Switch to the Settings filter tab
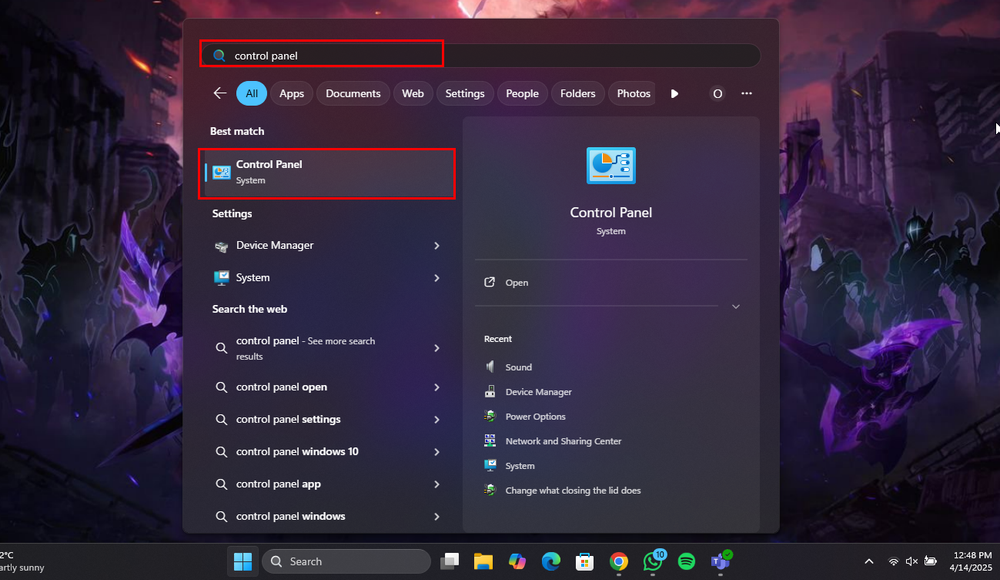 (464, 93)
